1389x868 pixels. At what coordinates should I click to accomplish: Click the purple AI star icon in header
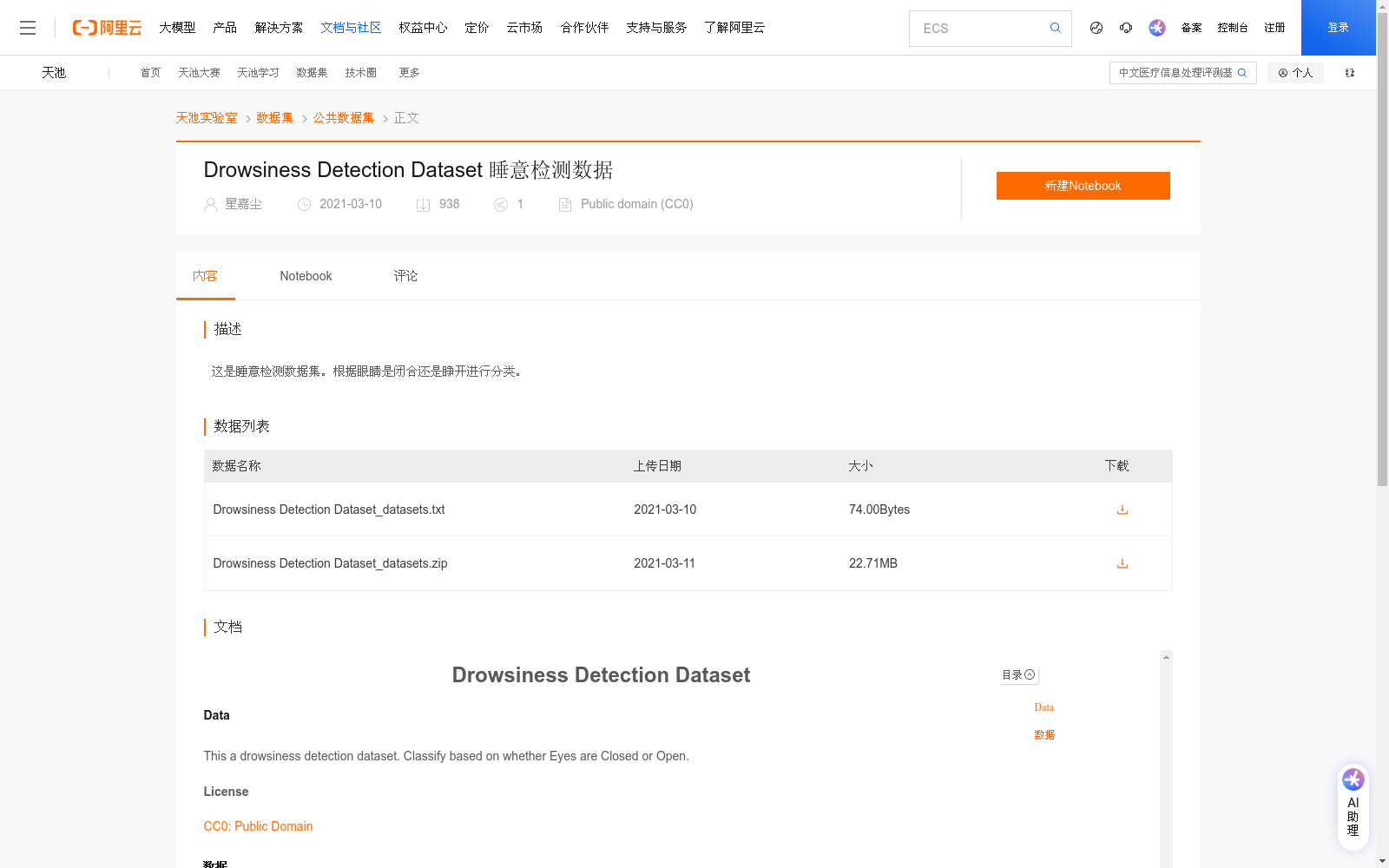pyautogui.click(x=1156, y=28)
